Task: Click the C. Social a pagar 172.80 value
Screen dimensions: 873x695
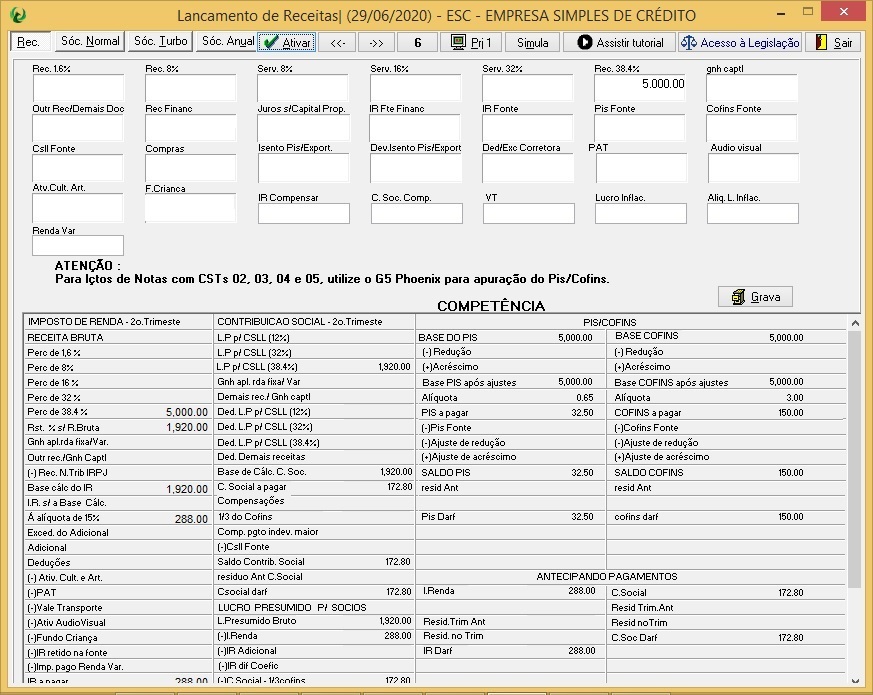Action: click(x=400, y=487)
